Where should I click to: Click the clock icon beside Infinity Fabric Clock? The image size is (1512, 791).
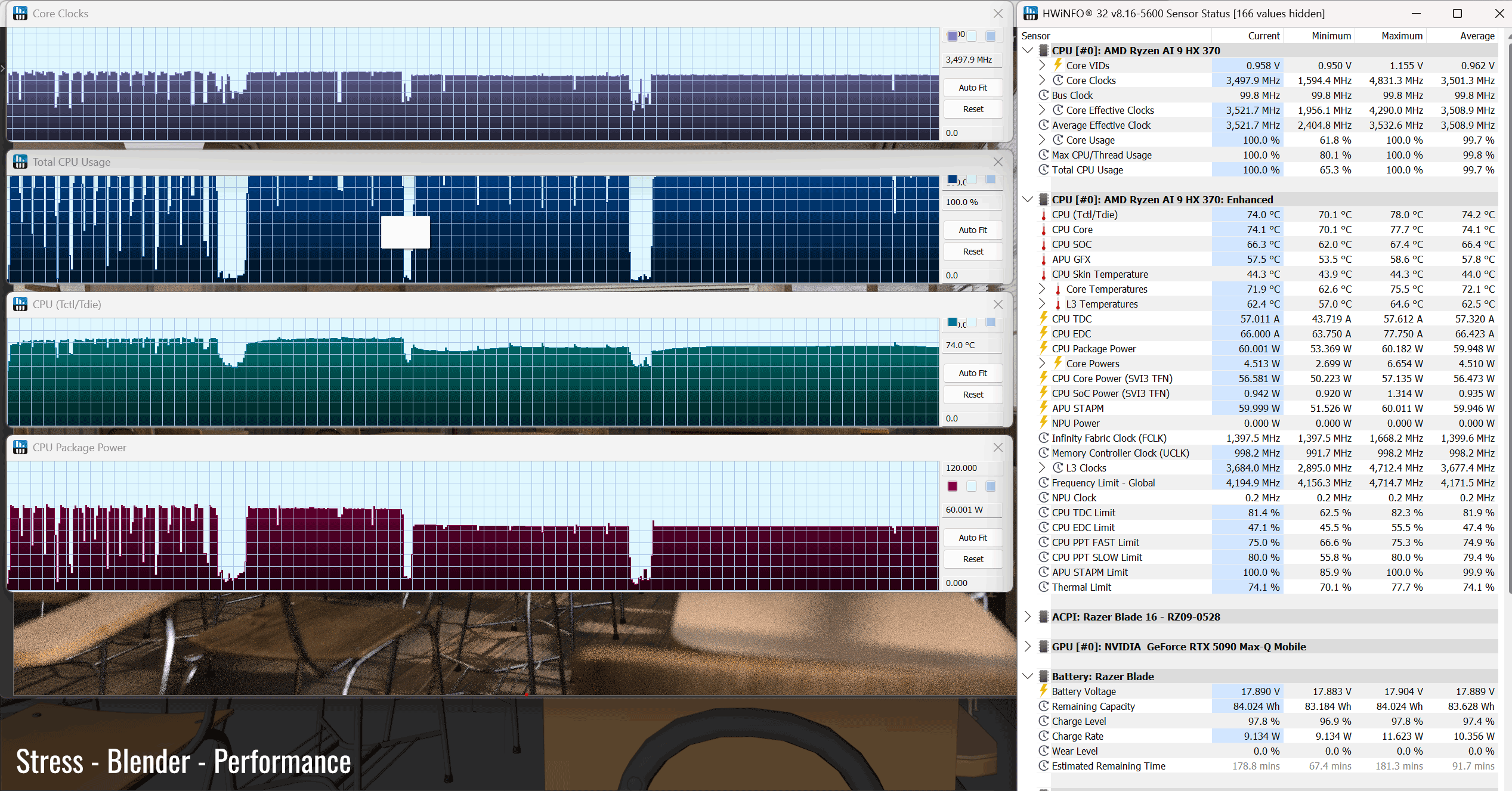pos(1044,438)
